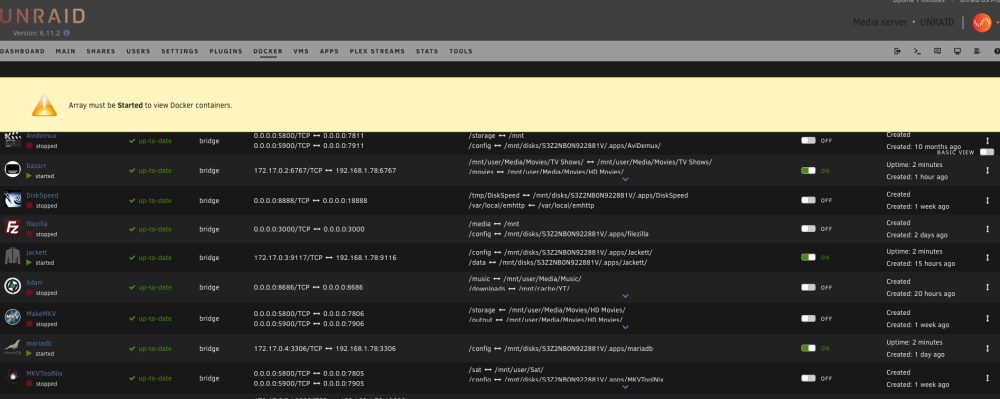Click the version info icon beside 6.11.2

click(66, 33)
